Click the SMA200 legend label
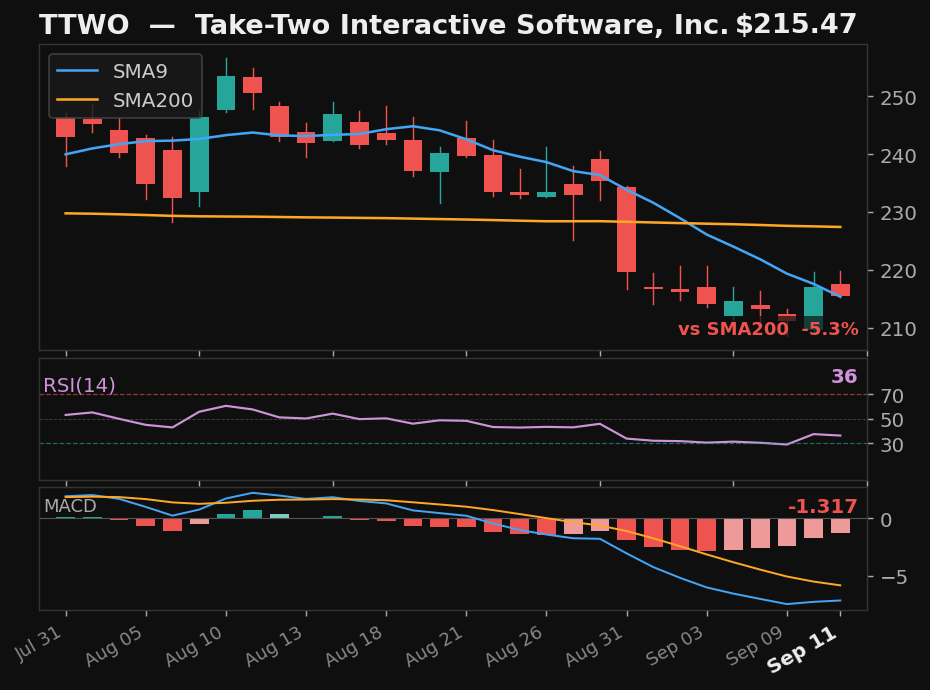Viewport: 930px width, 690px height. tap(152, 100)
